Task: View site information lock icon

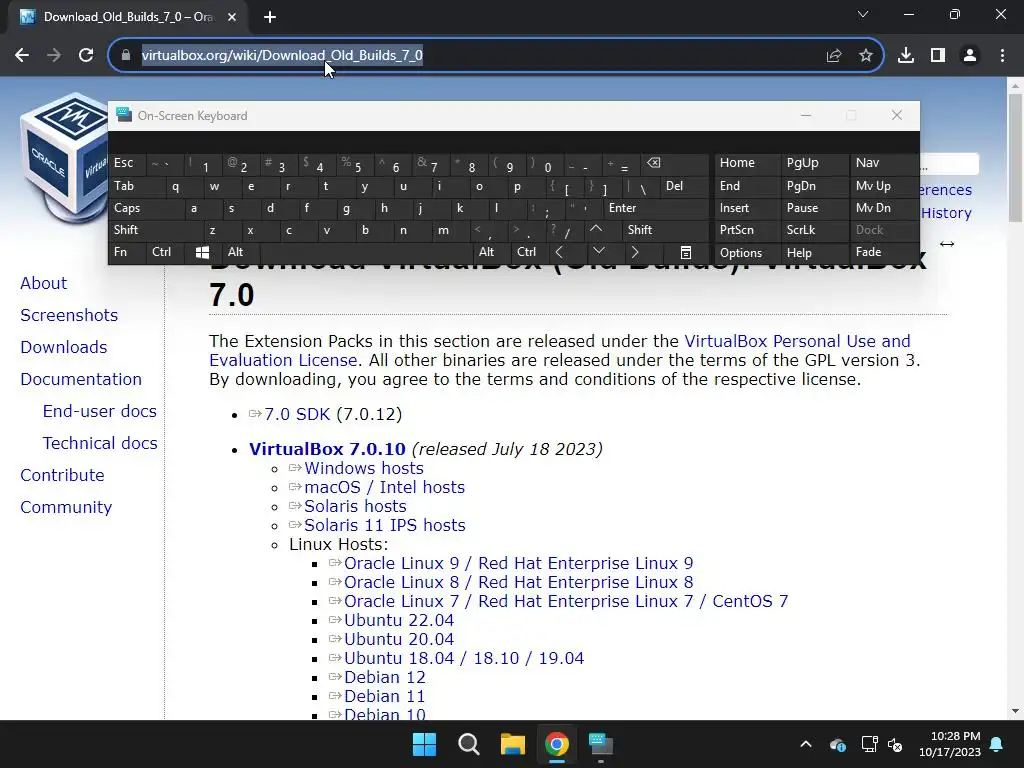Action: point(126,56)
